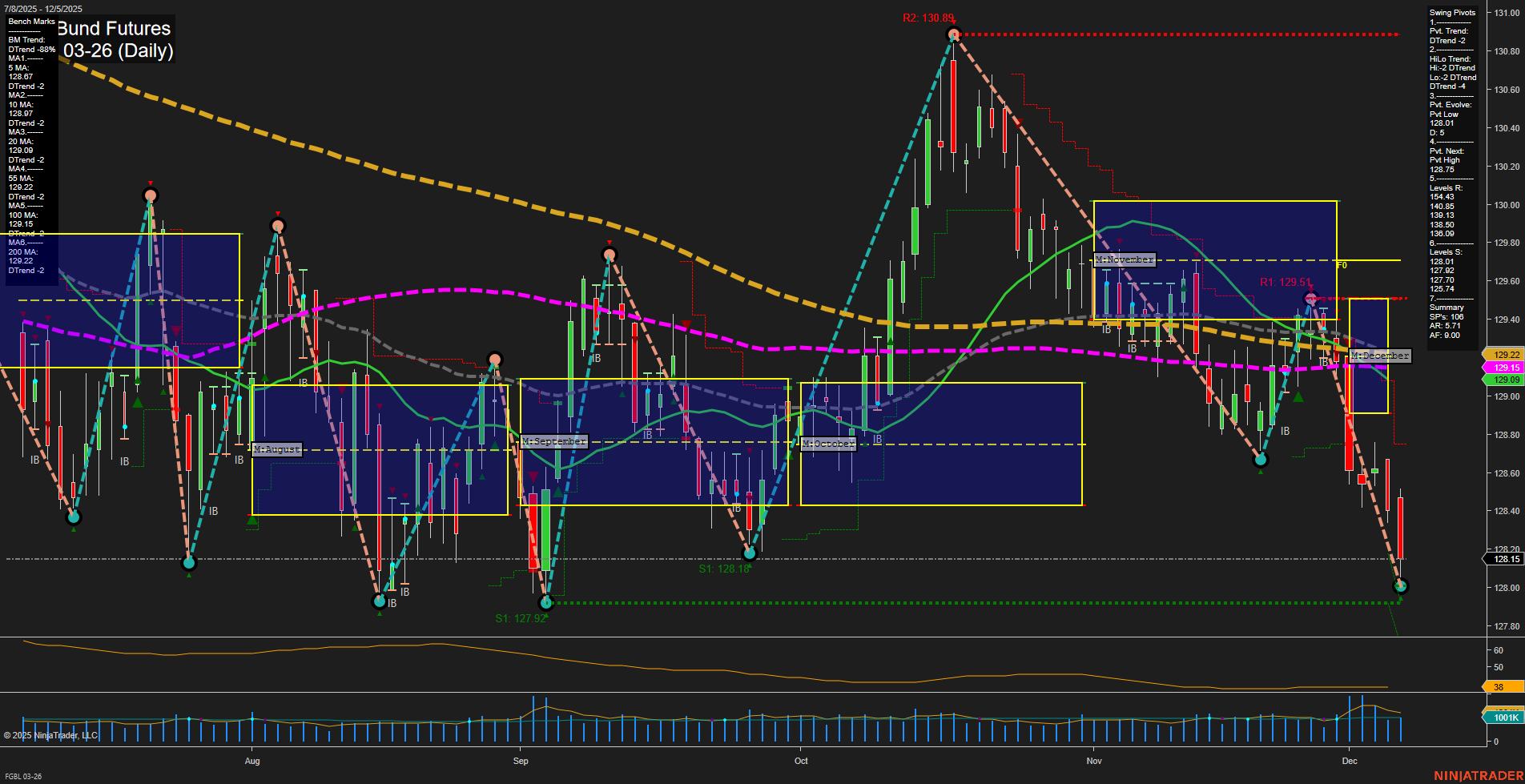Screen dimensions: 1525x784
Task: Select the swing low circle near S1 127.92
Action: point(545,603)
